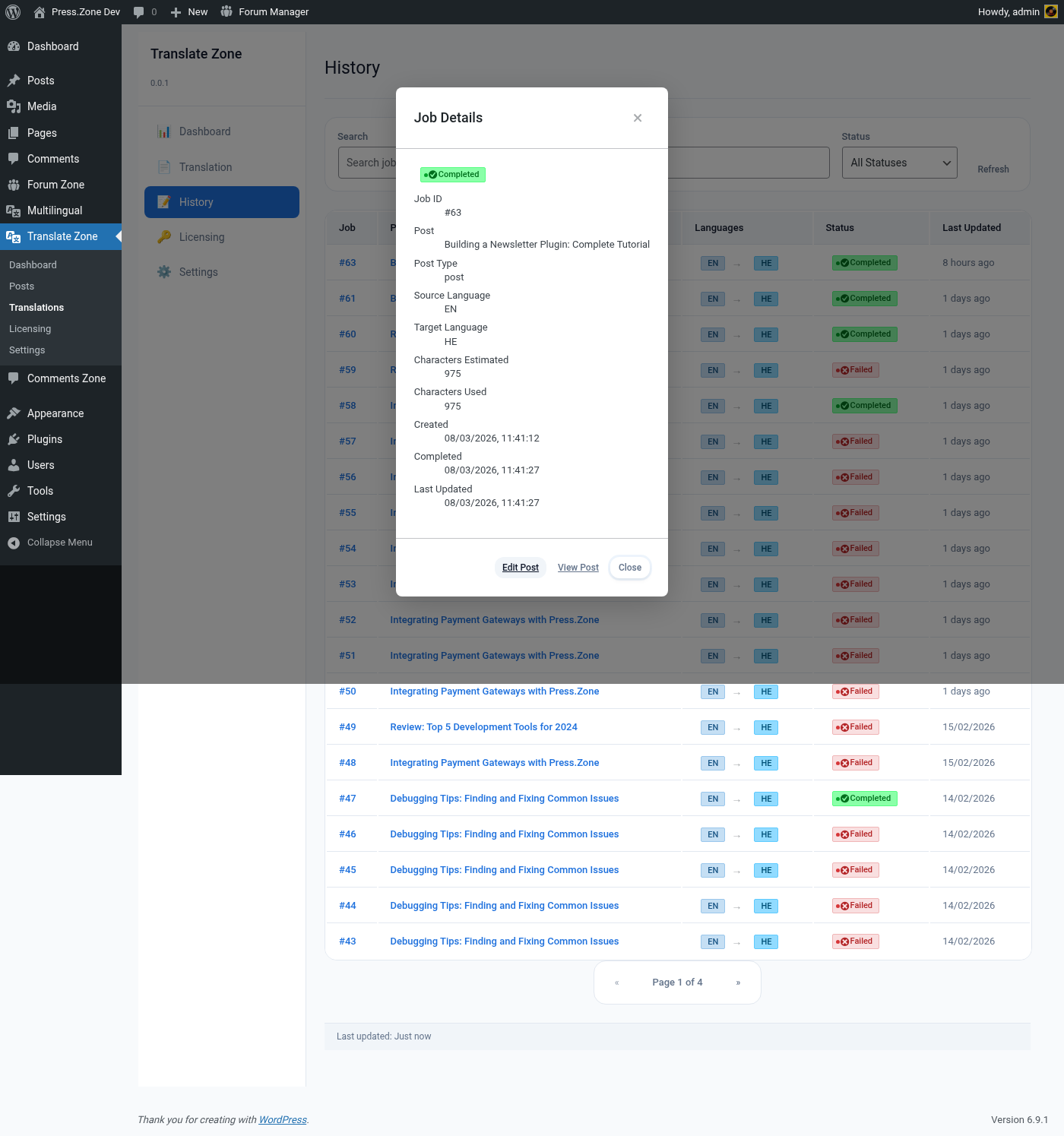This screenshot has height=1136, width=1064.
Task: Click the admin avatar icon
Action: click(1051, 11)
